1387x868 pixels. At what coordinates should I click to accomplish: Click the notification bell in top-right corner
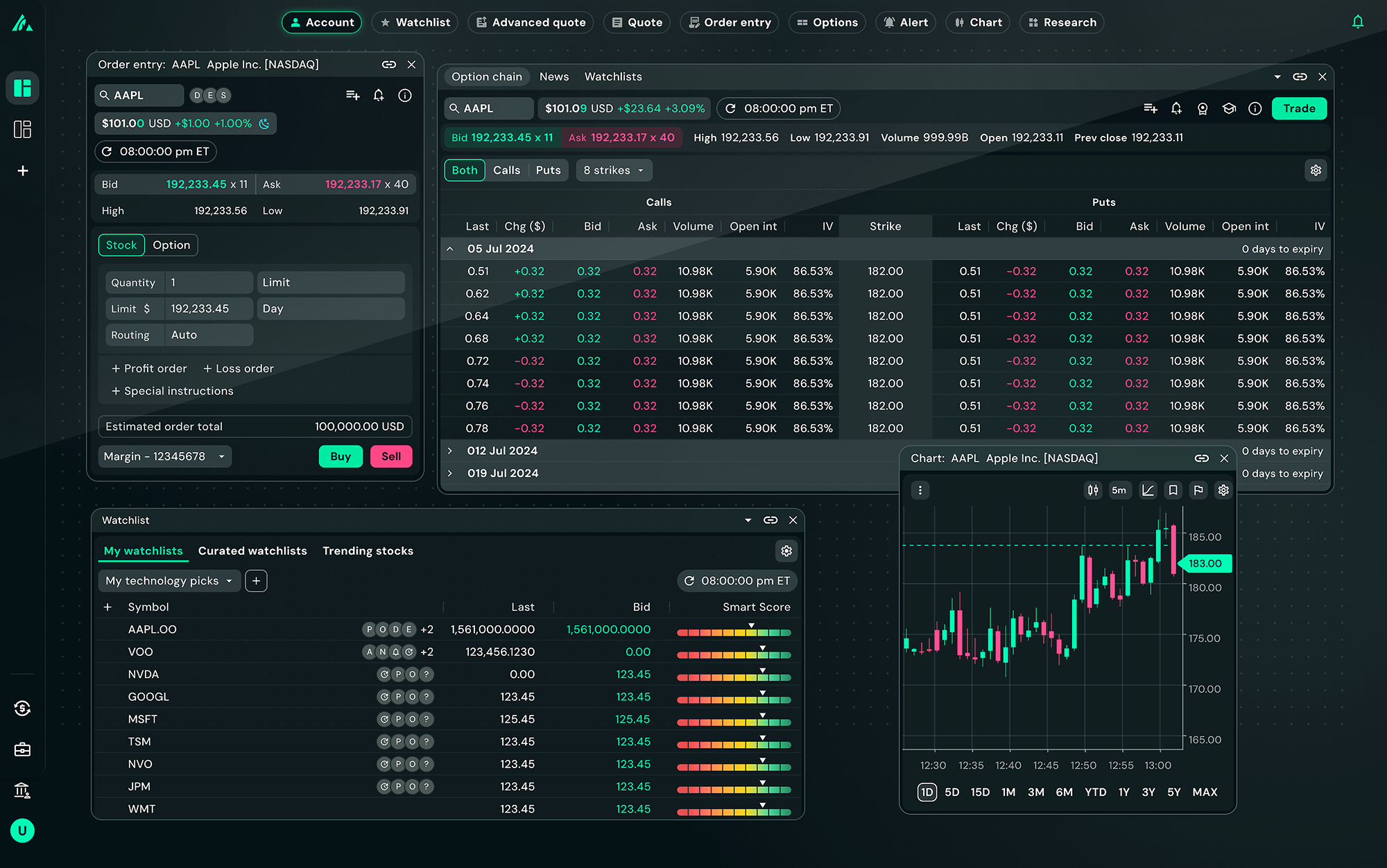(x=1357, y=22)
